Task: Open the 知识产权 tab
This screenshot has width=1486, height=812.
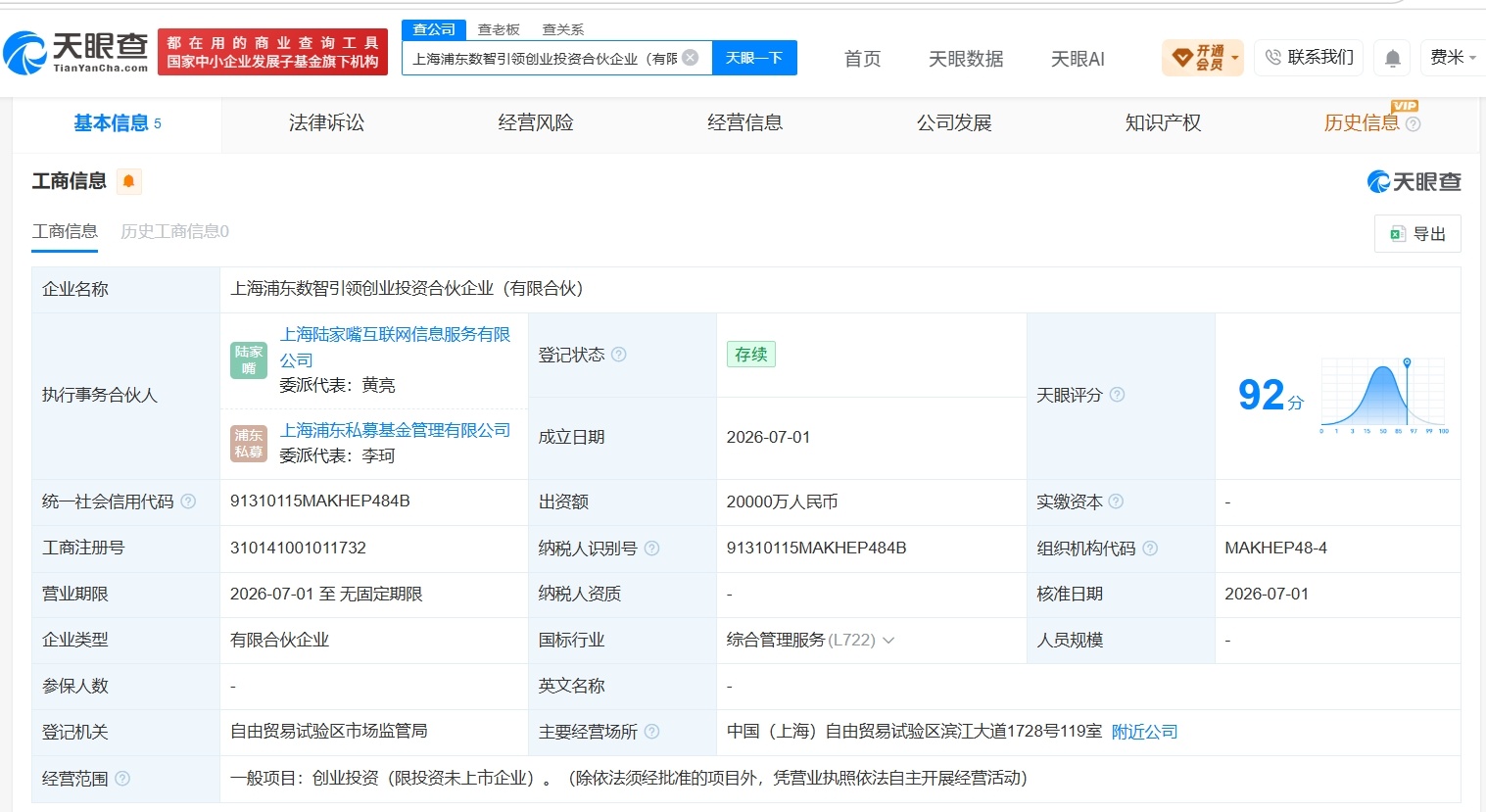Action: 1163,123
